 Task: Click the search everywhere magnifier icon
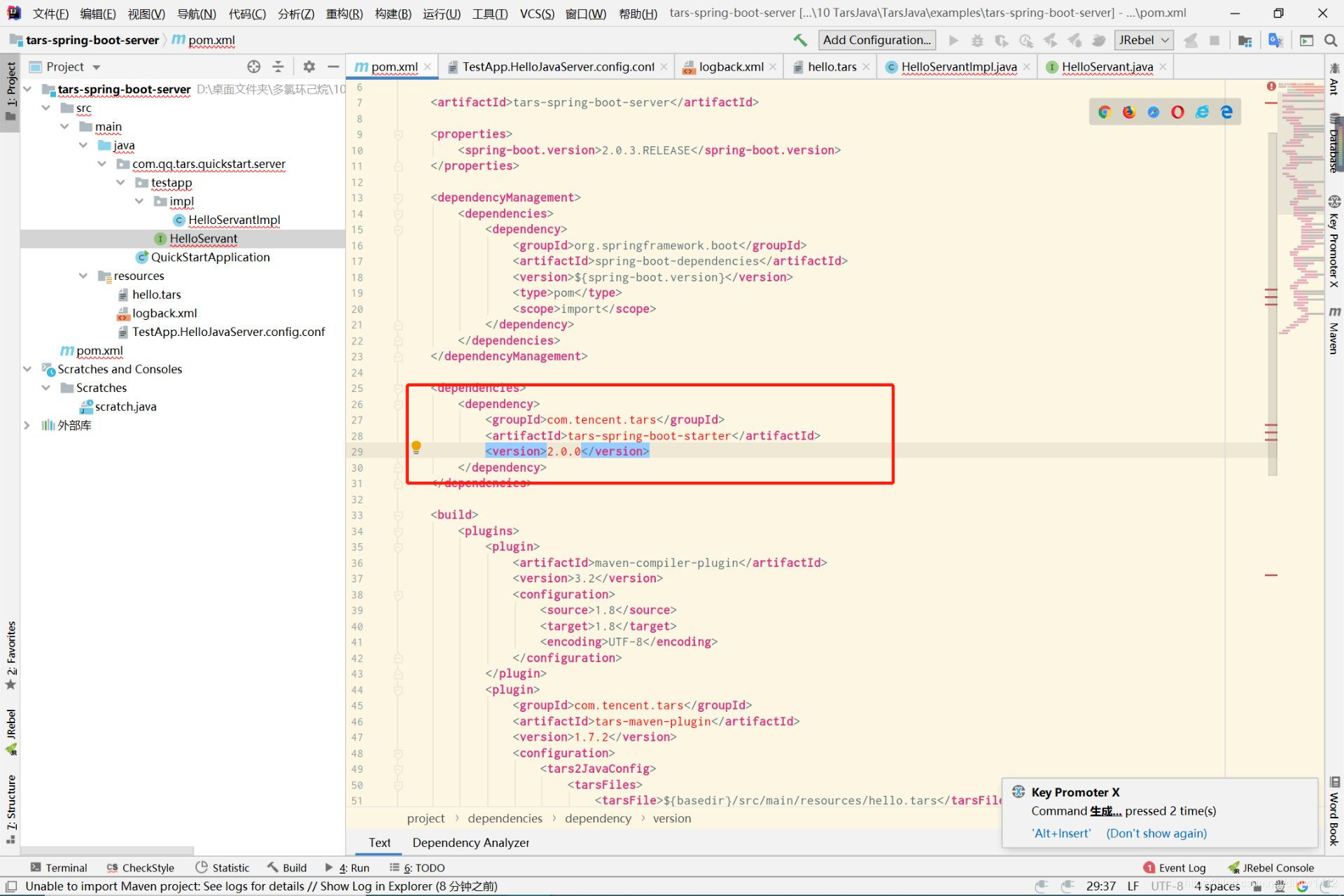pyautogui.click(x=1331, y=41)
